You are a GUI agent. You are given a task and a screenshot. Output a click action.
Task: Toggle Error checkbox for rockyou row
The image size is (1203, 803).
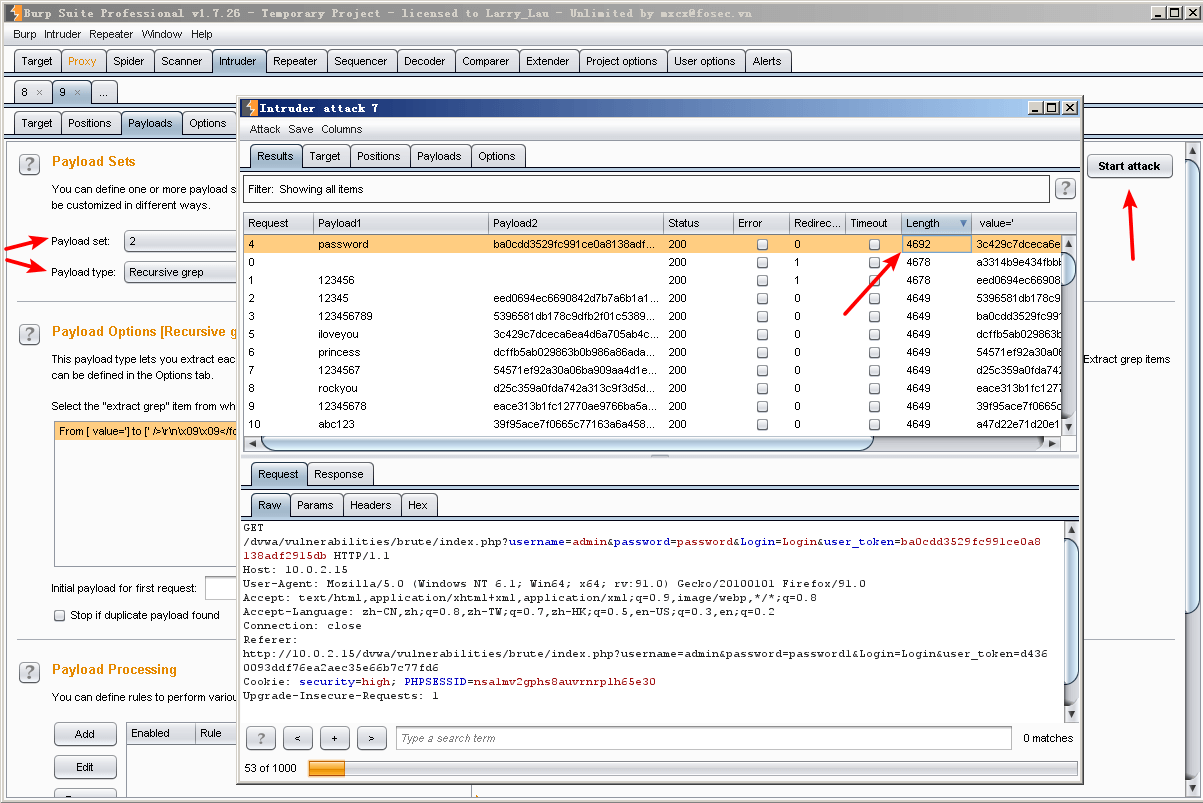(762, 388)
